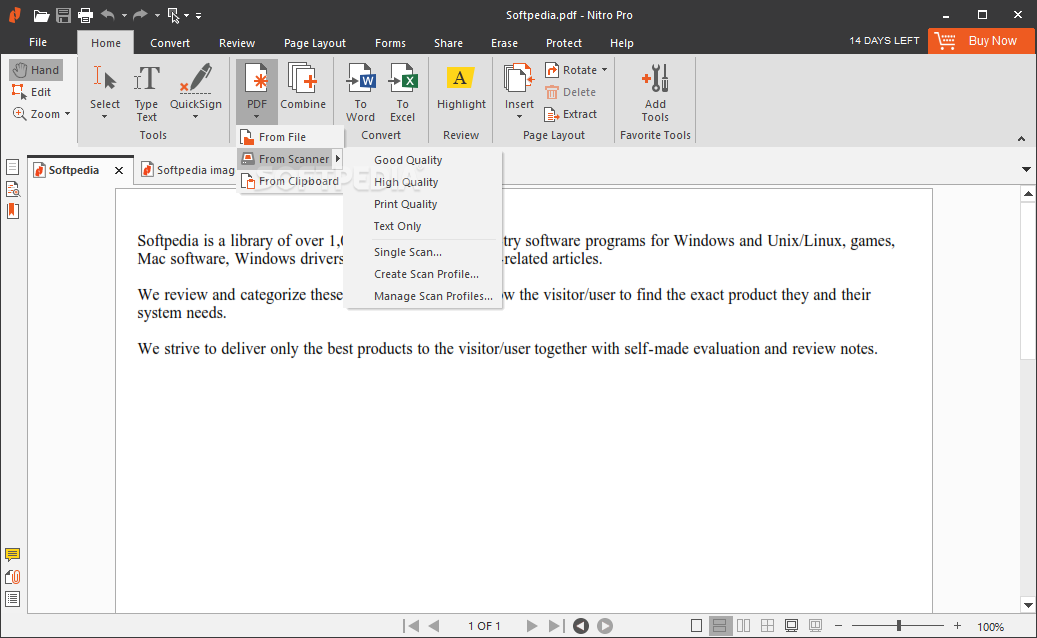Go to the next page arrow

532,626
